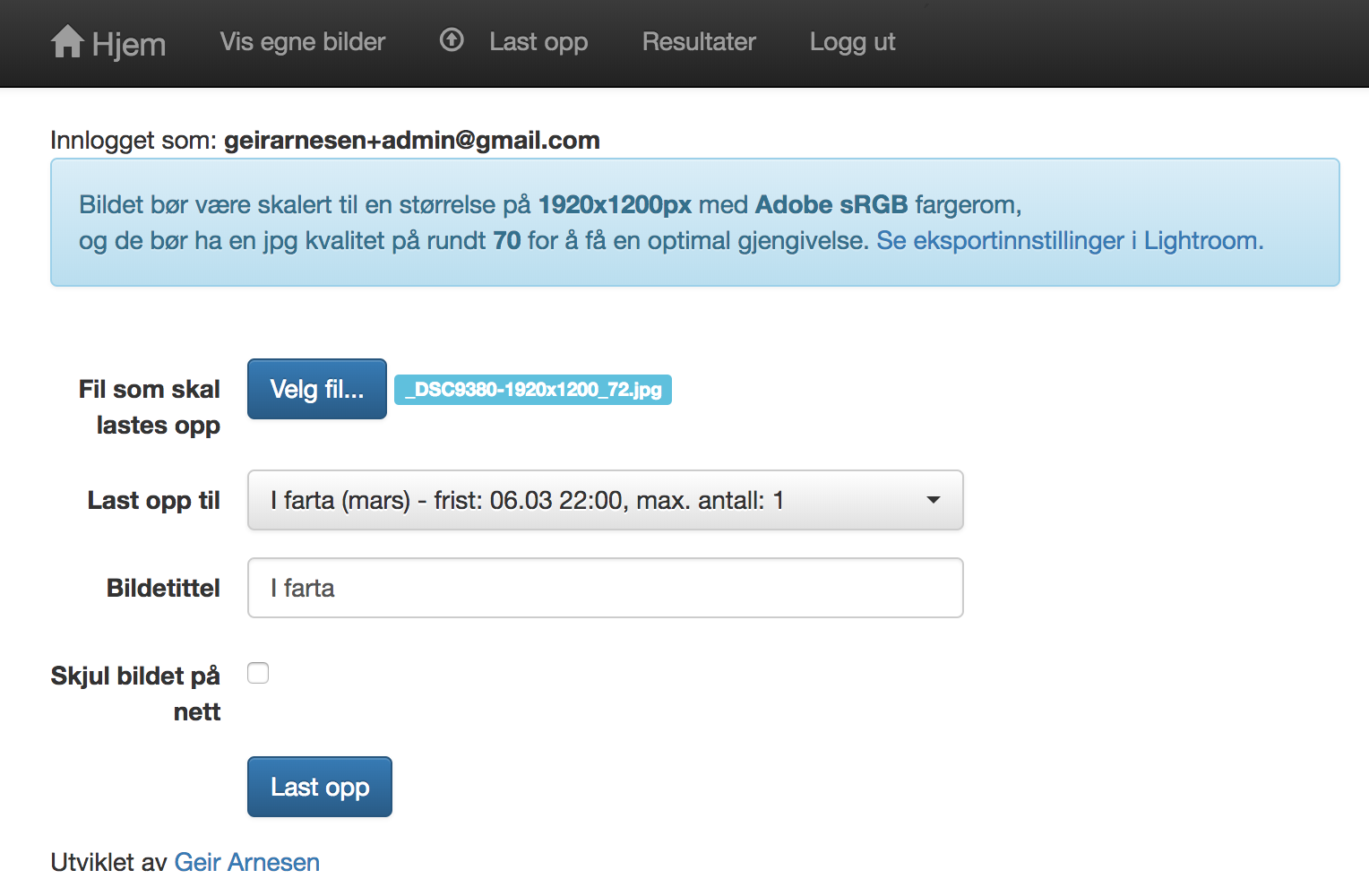Click the Adobe sRGB text in info box
Screen dimensions: 1369x896
831,204
